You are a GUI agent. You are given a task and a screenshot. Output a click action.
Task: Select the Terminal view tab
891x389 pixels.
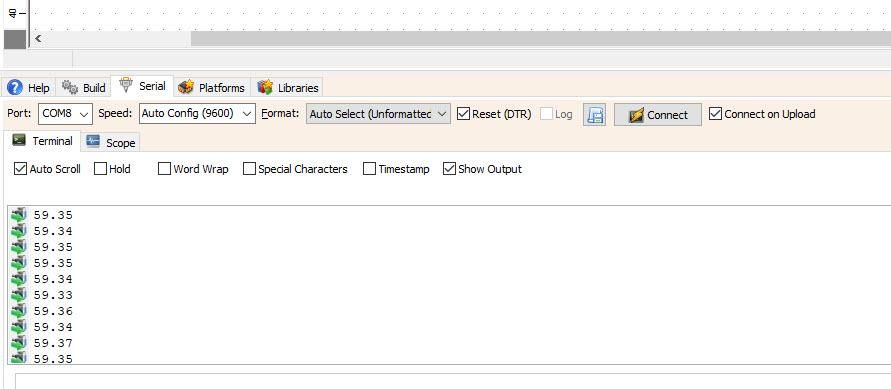click(x=42, y=141)
